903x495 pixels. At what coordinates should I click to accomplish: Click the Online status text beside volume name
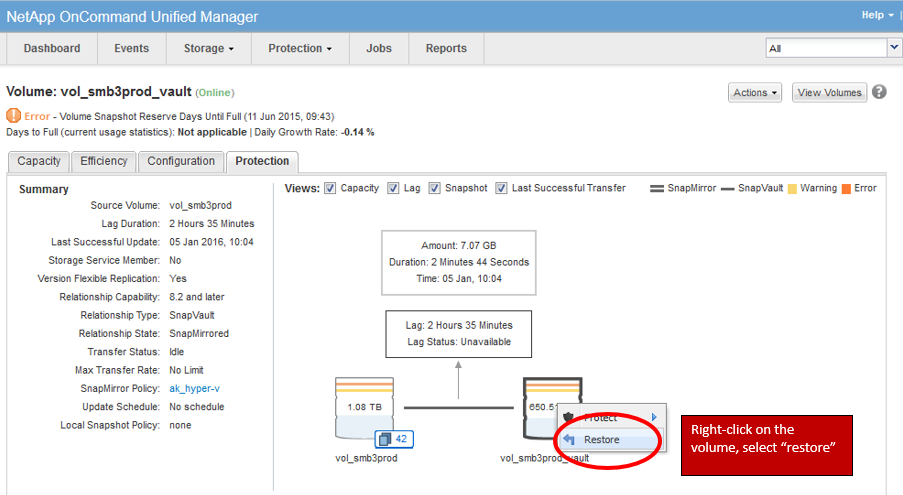[x=215, y=93]
